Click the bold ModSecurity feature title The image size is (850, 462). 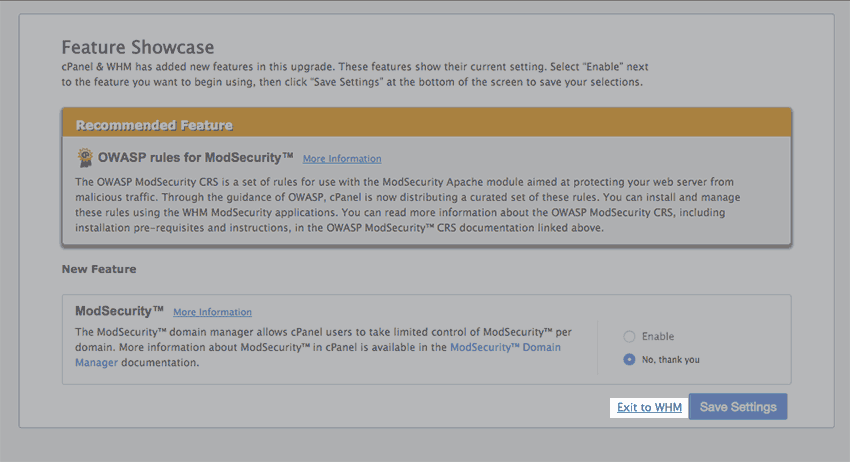(x=119, y=311)
